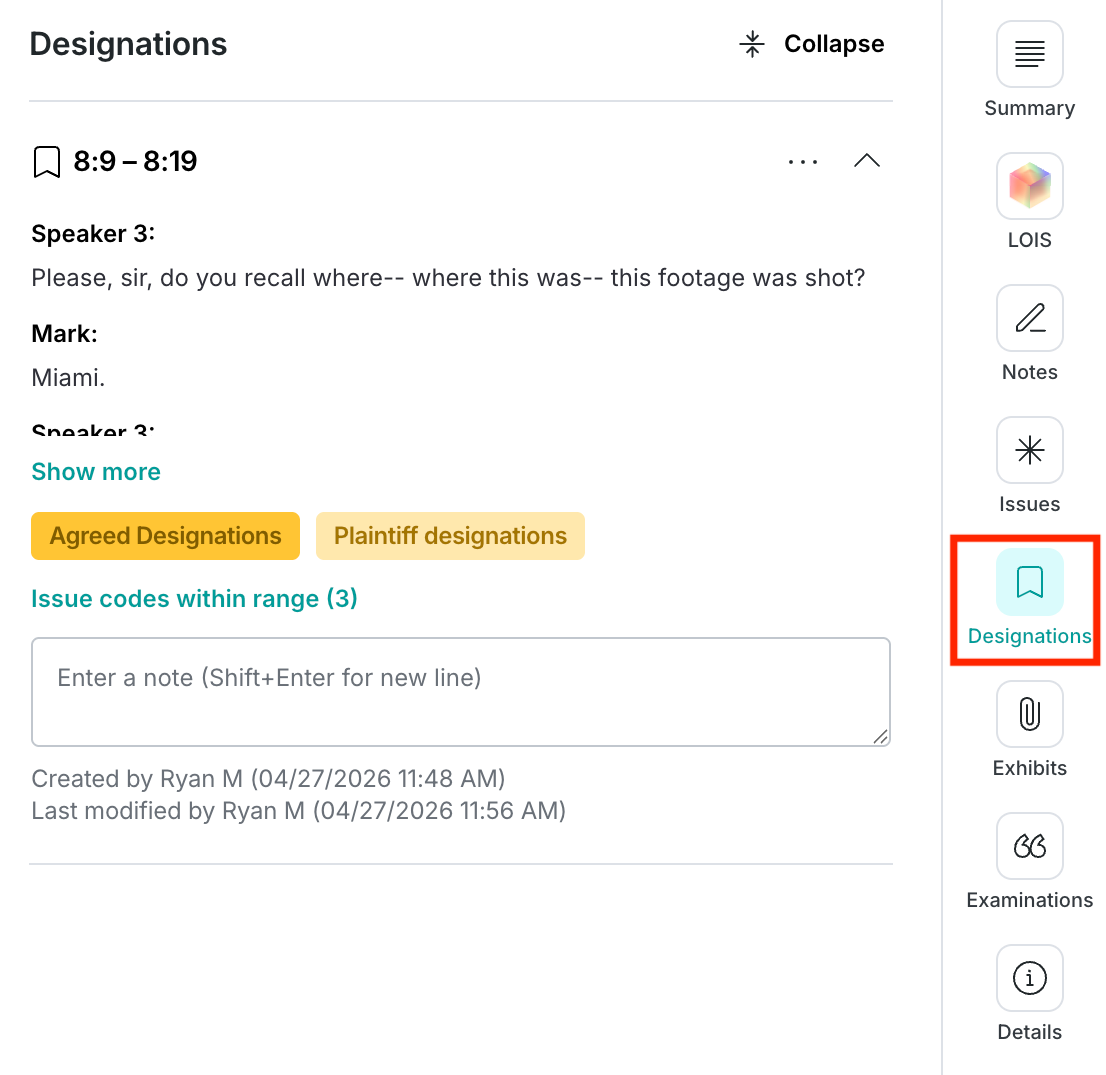Viewport: 1106px width, 1075px height.
Task: Select the Agreed Designations tag
Action: [165, 536]
